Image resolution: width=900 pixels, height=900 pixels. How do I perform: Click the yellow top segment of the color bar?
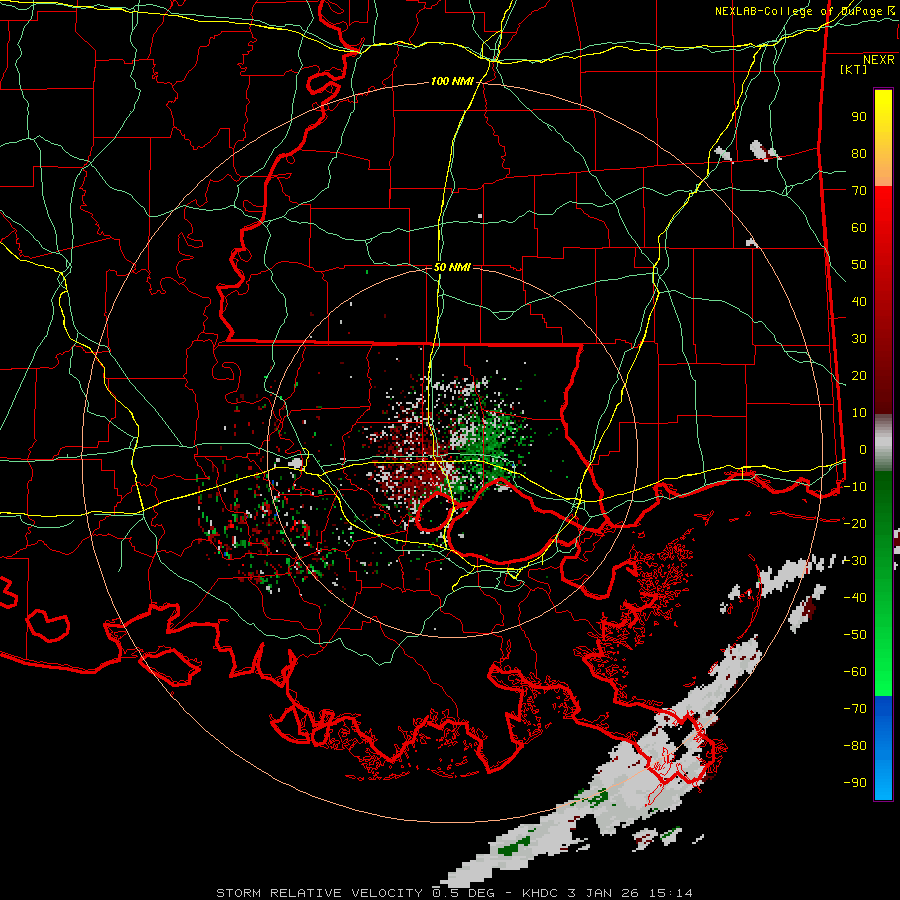[x=883, y=138]
